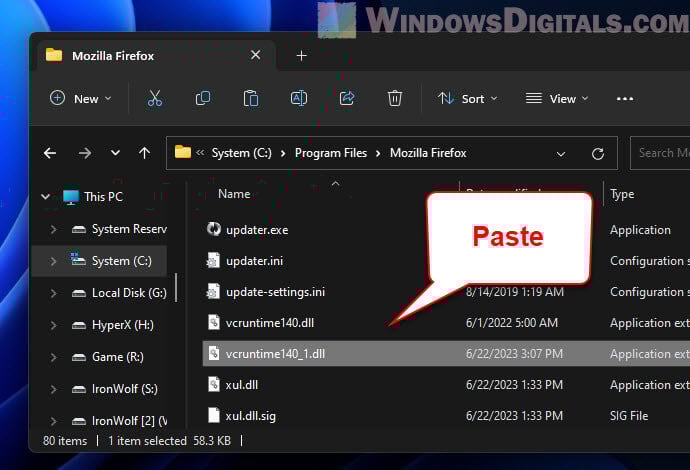
Task: Click the update-settings.ini file icon
Action: click(x=213, y=291)
